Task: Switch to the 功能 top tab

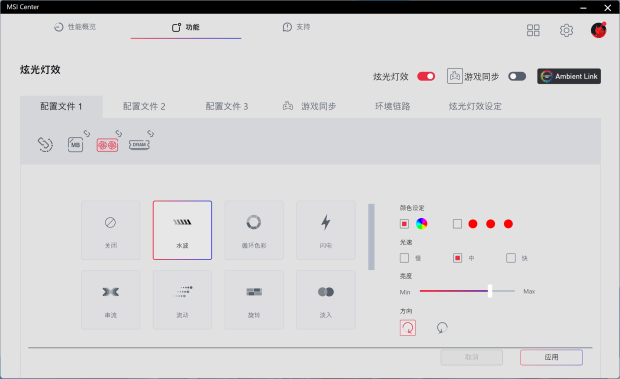Action: pyautogui.click(x=185, y=27)
